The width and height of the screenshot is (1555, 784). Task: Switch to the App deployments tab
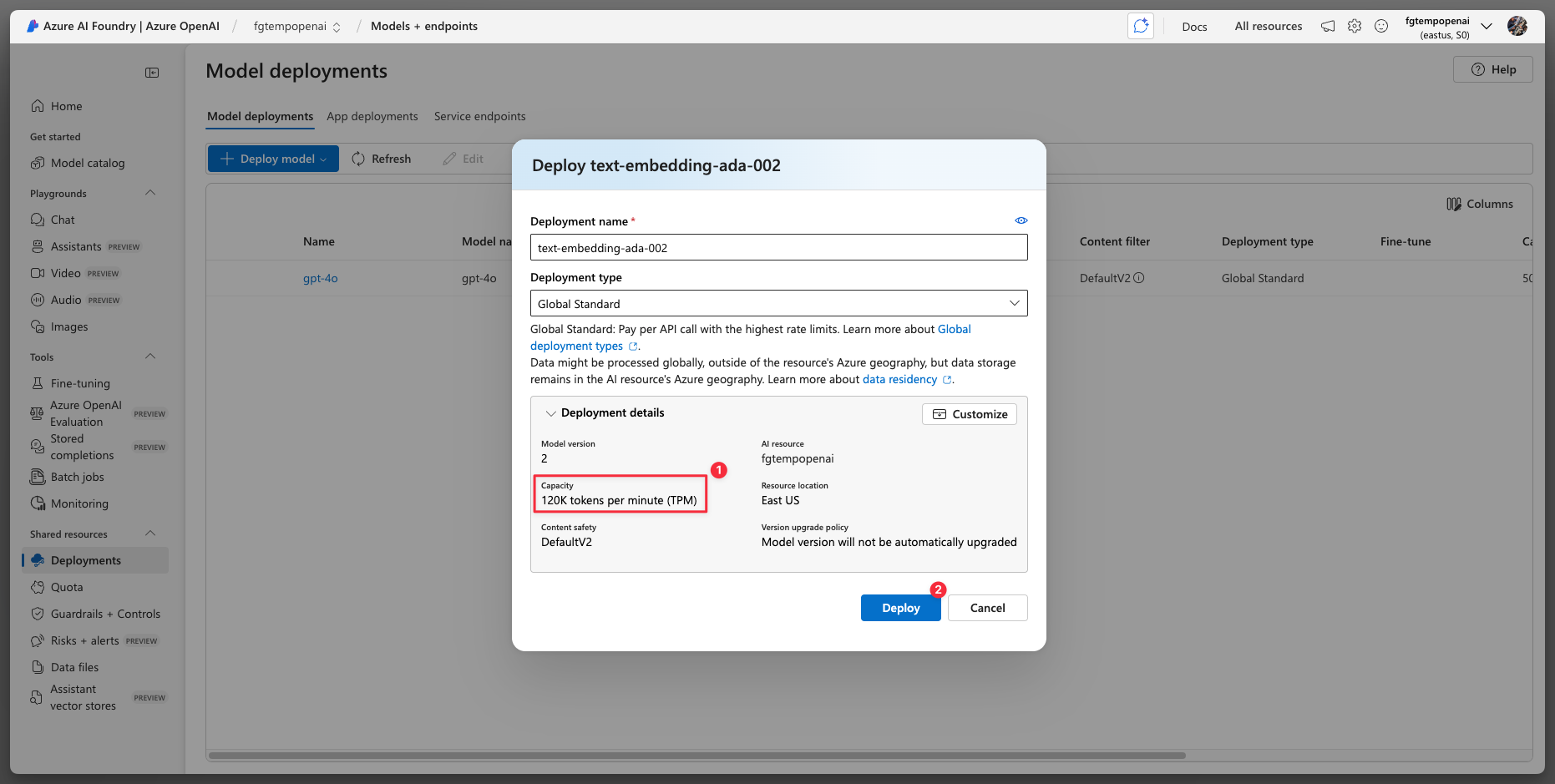point(372,116)
